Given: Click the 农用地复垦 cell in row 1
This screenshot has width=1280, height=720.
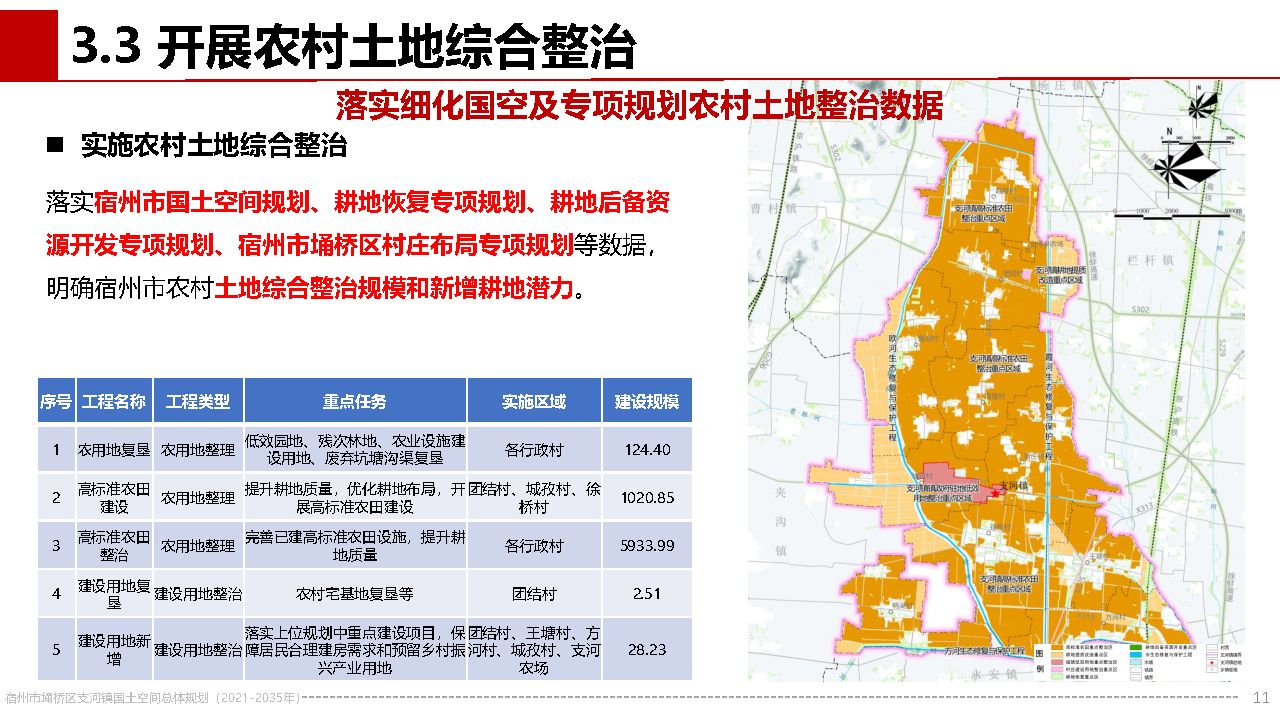Looking at the screenshot, I should click(114, 450).
